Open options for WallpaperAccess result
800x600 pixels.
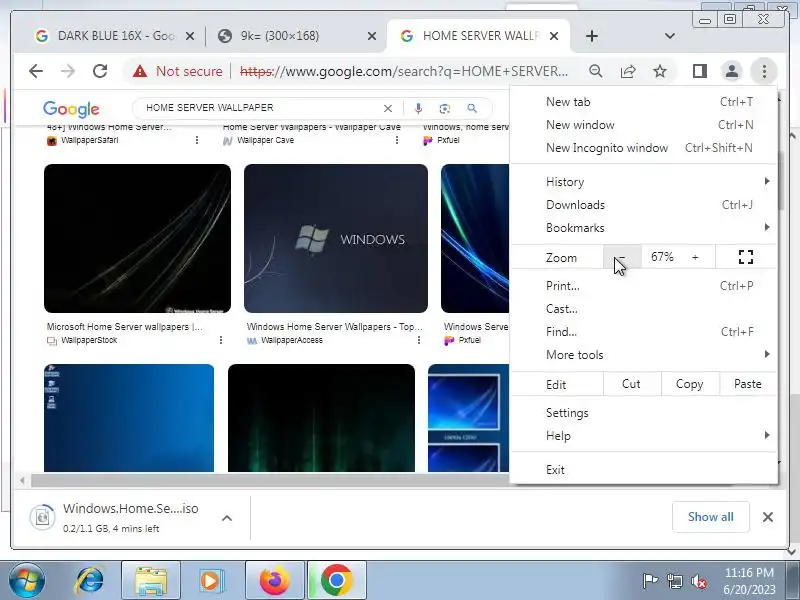click(x=419, y=340)
